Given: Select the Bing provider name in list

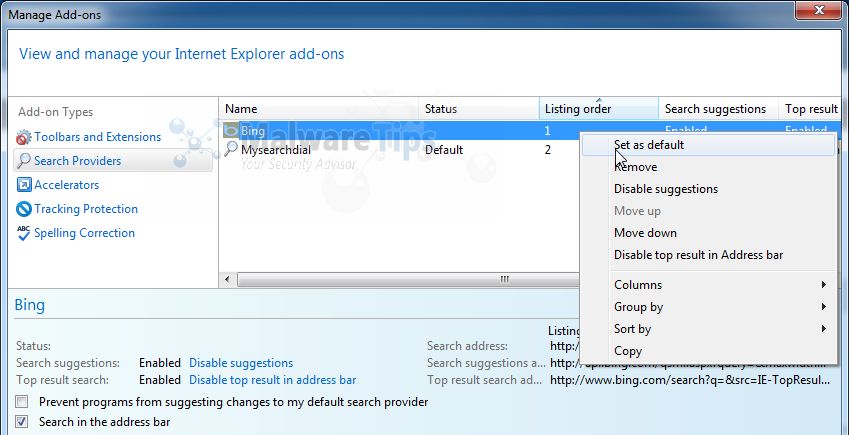Looking at the screenshot, I should pyautogui.click(x=253, y=131).
